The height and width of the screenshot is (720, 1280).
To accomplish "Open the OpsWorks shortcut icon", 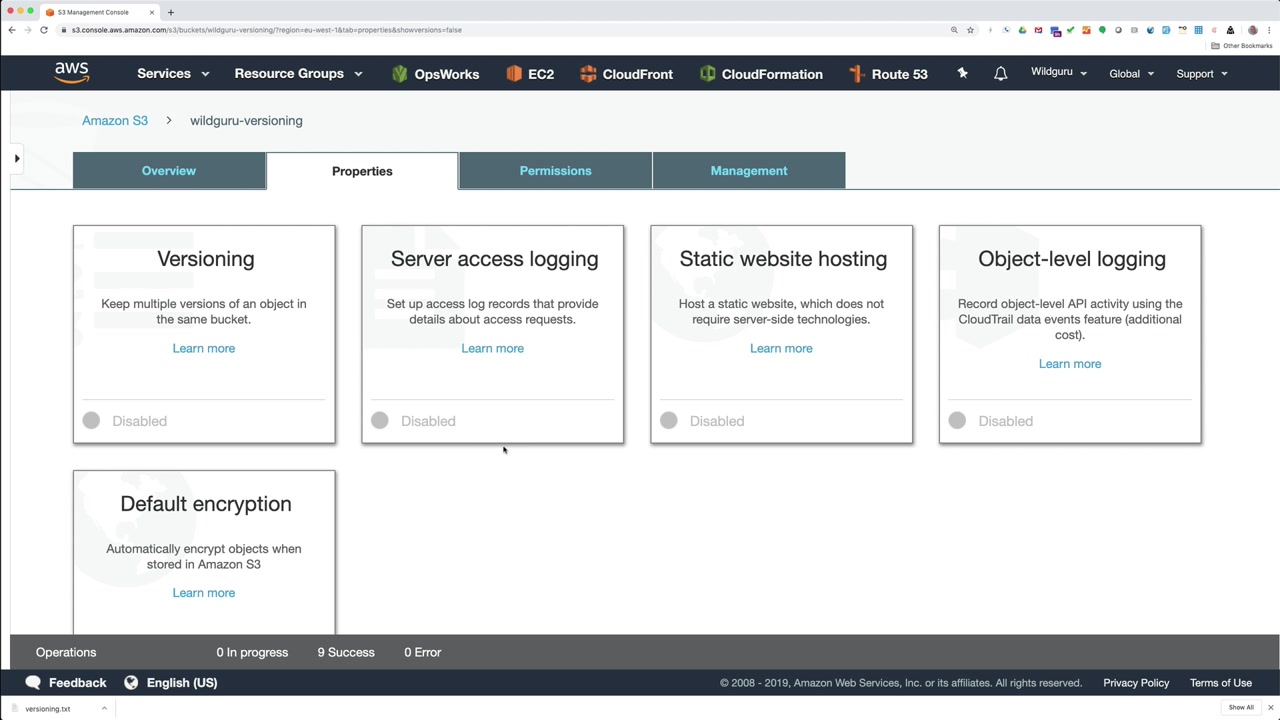I will point(400,74).
